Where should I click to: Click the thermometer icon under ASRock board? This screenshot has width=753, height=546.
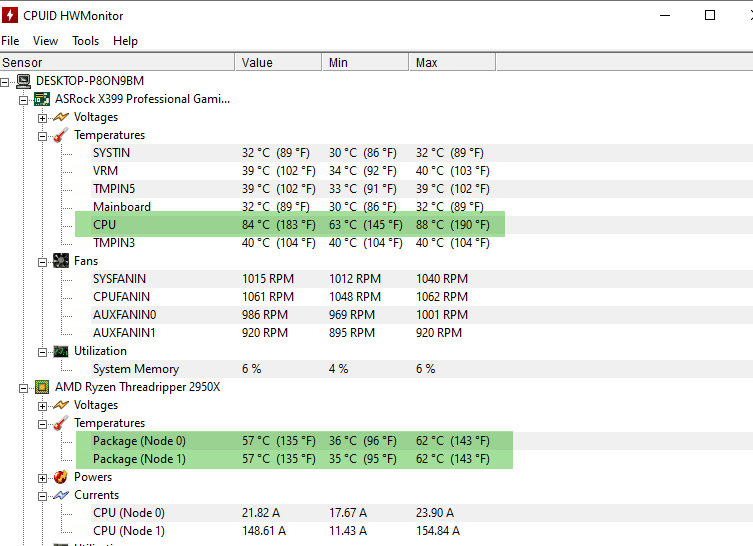tap(61, 135)
